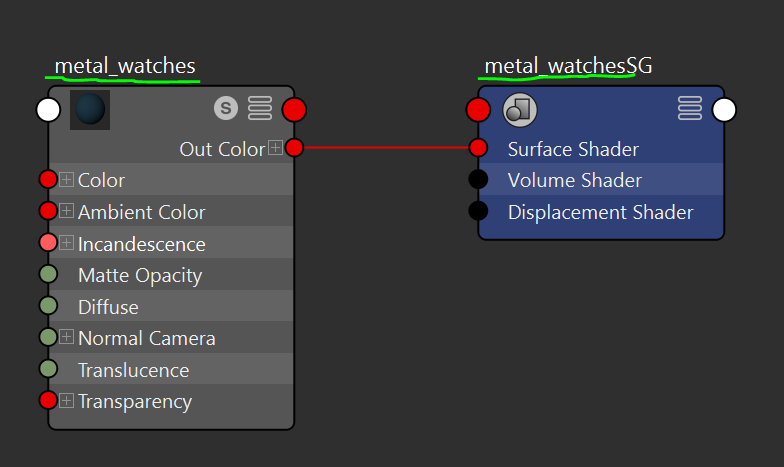784x467 pixels.
Task: Click the white output port of metal_watchesSG
Action: click(x=724, y=109)
